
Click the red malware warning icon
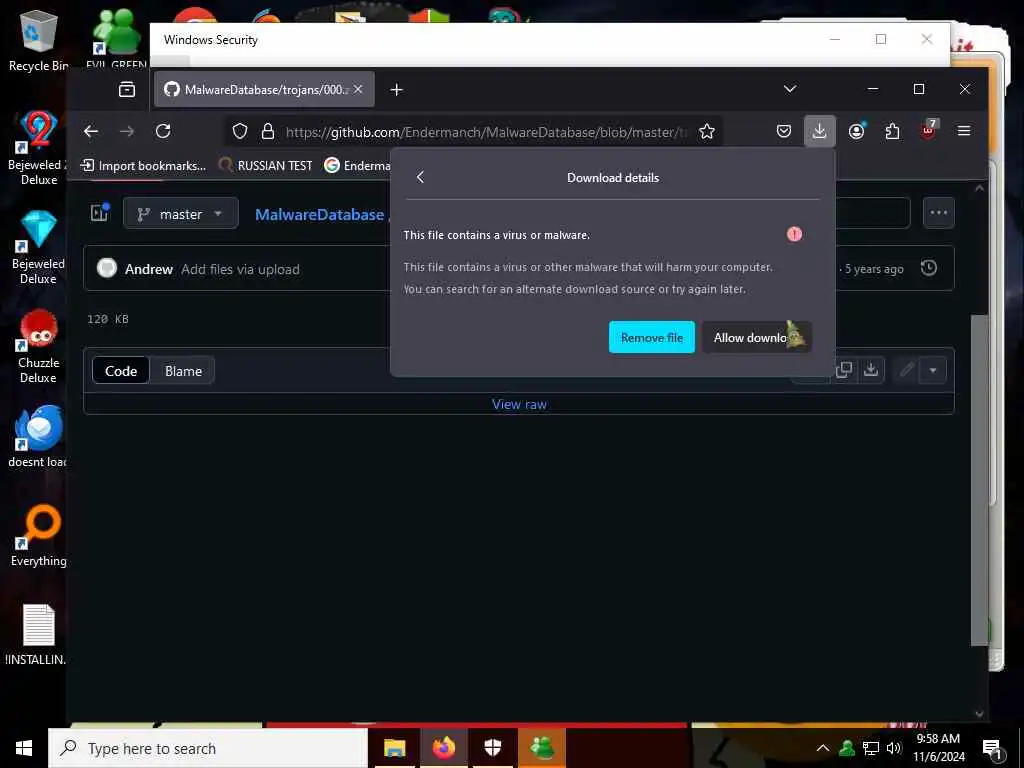tap(794, 234)
